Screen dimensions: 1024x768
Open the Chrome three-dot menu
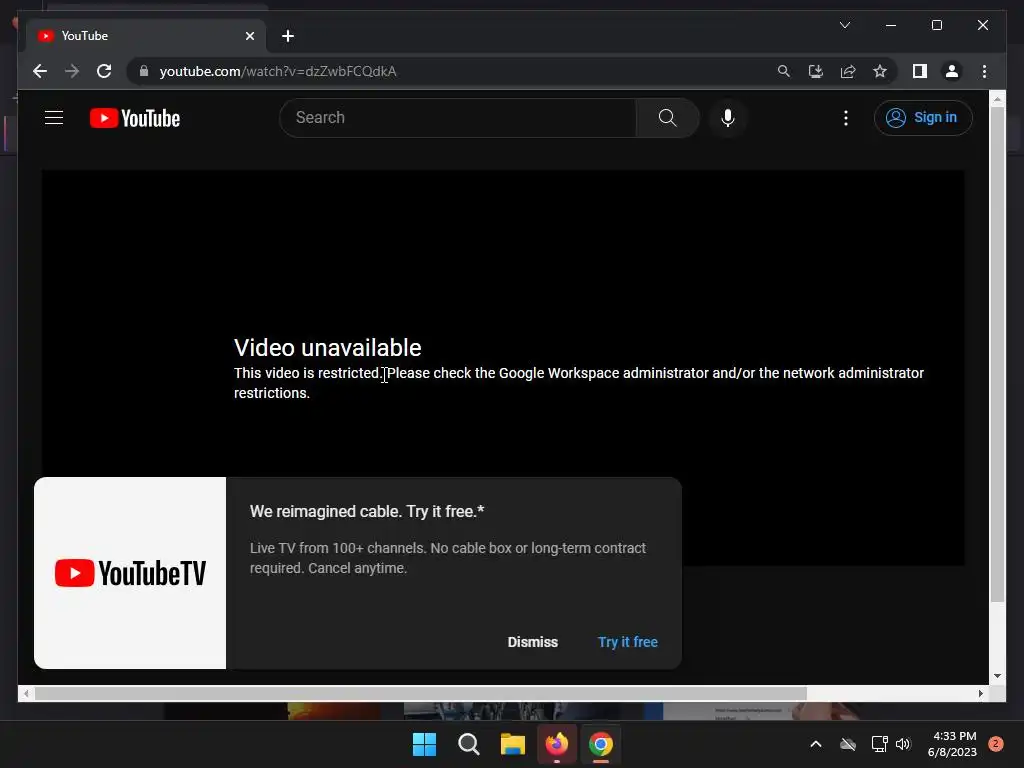click(984, 71)
